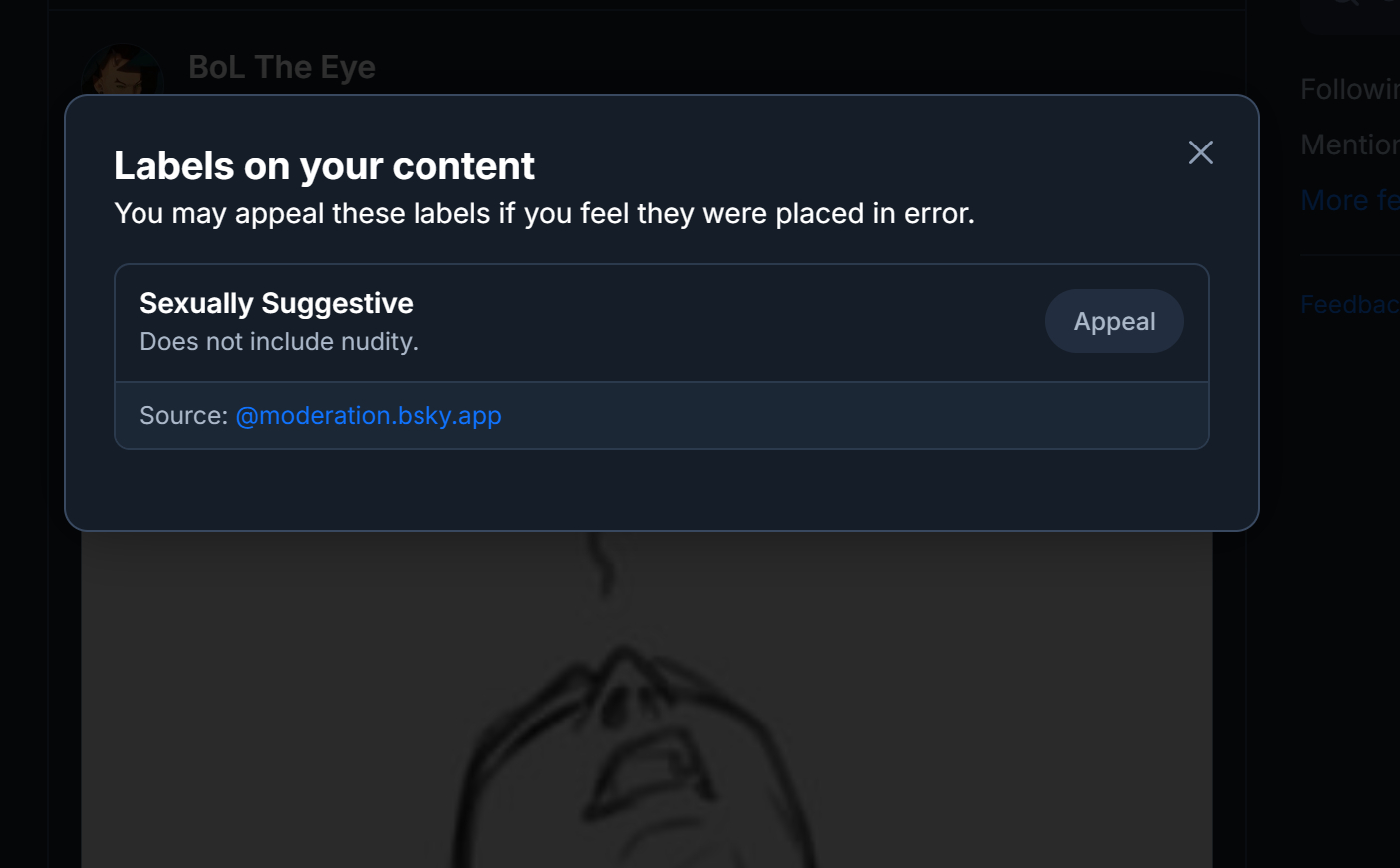The image size is (1400, 868).
Task: Close the labels dialog with the X icon
Action: (x=1200, y=152)
